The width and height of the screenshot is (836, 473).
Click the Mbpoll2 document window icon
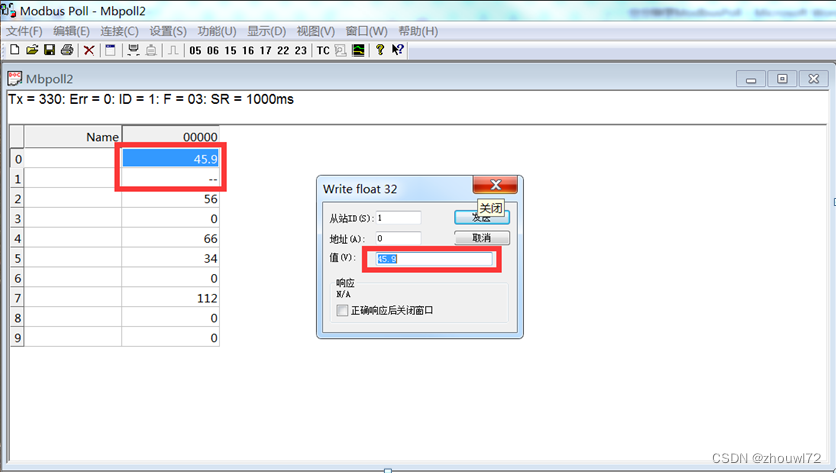14,79
